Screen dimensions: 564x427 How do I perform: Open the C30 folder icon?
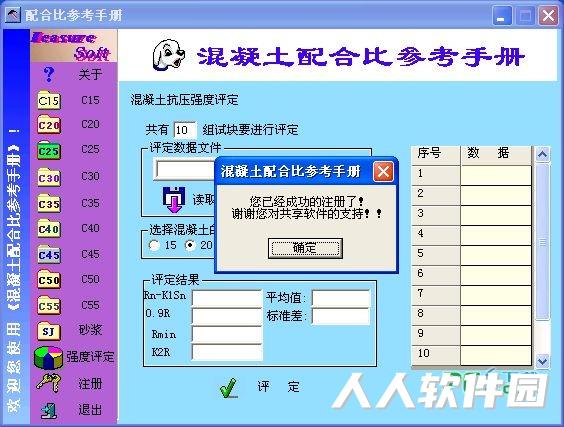point(49,177)
